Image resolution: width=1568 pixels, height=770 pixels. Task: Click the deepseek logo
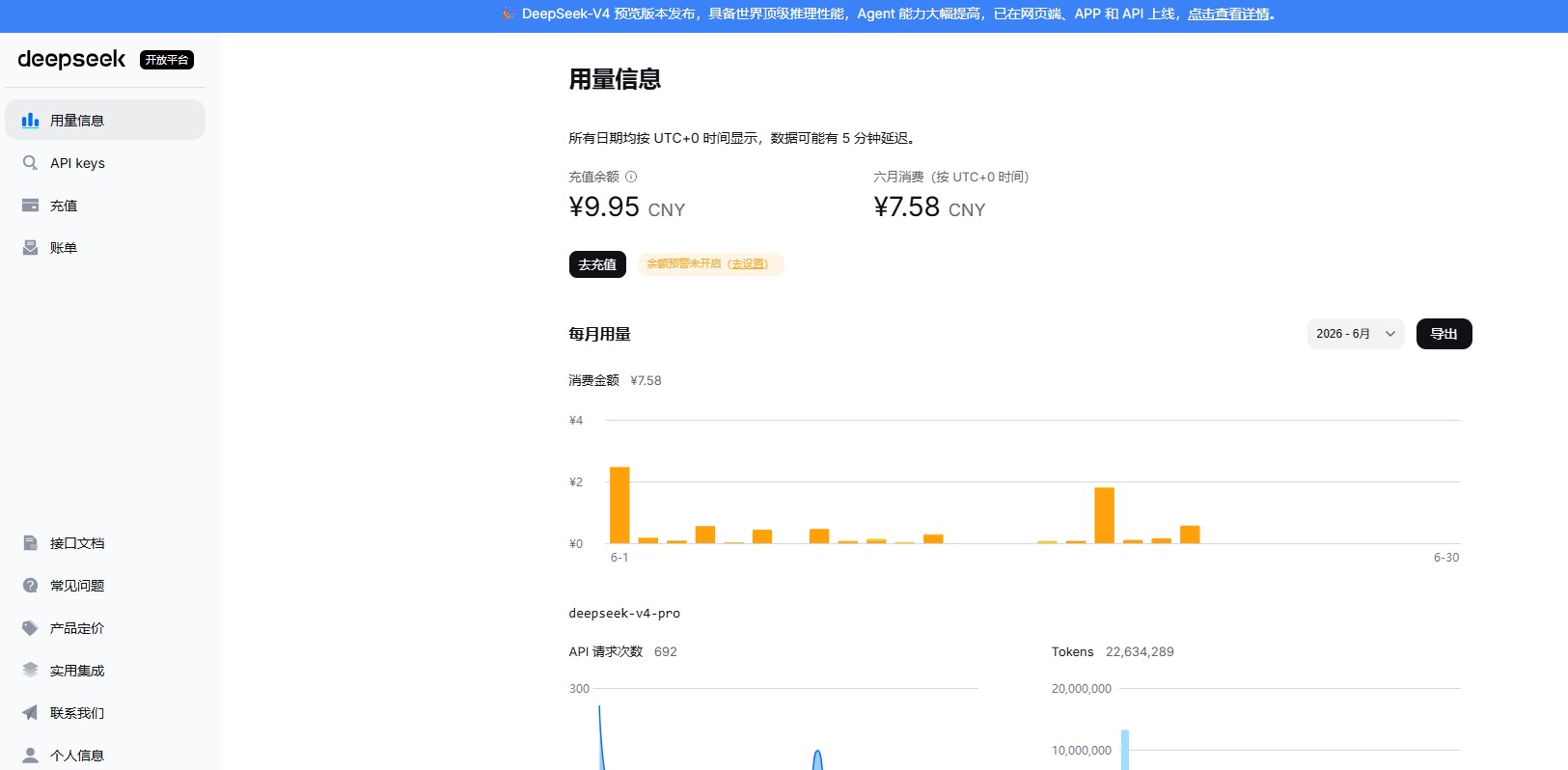tap(71, 59)
